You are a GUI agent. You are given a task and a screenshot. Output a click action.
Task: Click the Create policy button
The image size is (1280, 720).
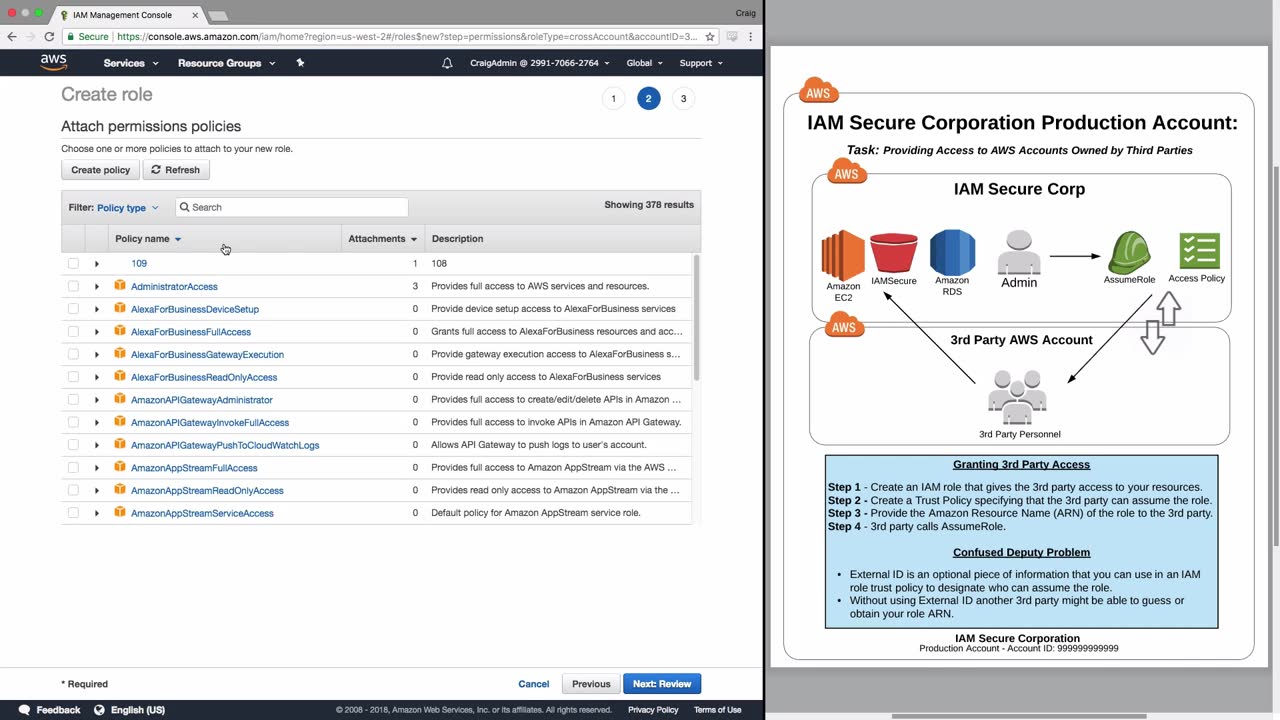100,170
